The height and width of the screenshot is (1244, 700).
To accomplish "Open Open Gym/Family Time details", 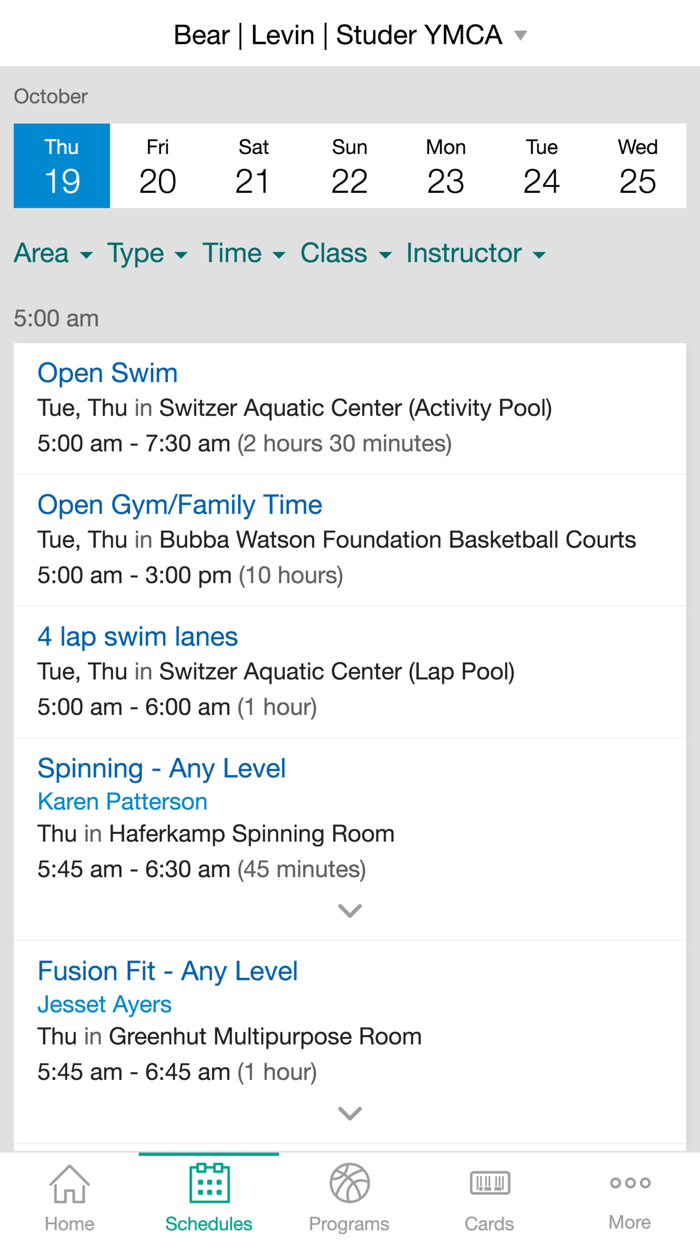I will tap(179, 505).
